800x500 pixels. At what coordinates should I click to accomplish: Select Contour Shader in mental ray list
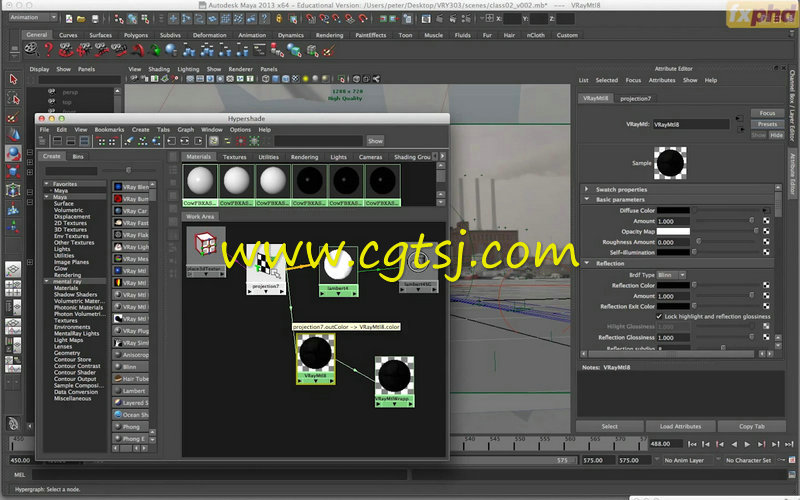74,372
